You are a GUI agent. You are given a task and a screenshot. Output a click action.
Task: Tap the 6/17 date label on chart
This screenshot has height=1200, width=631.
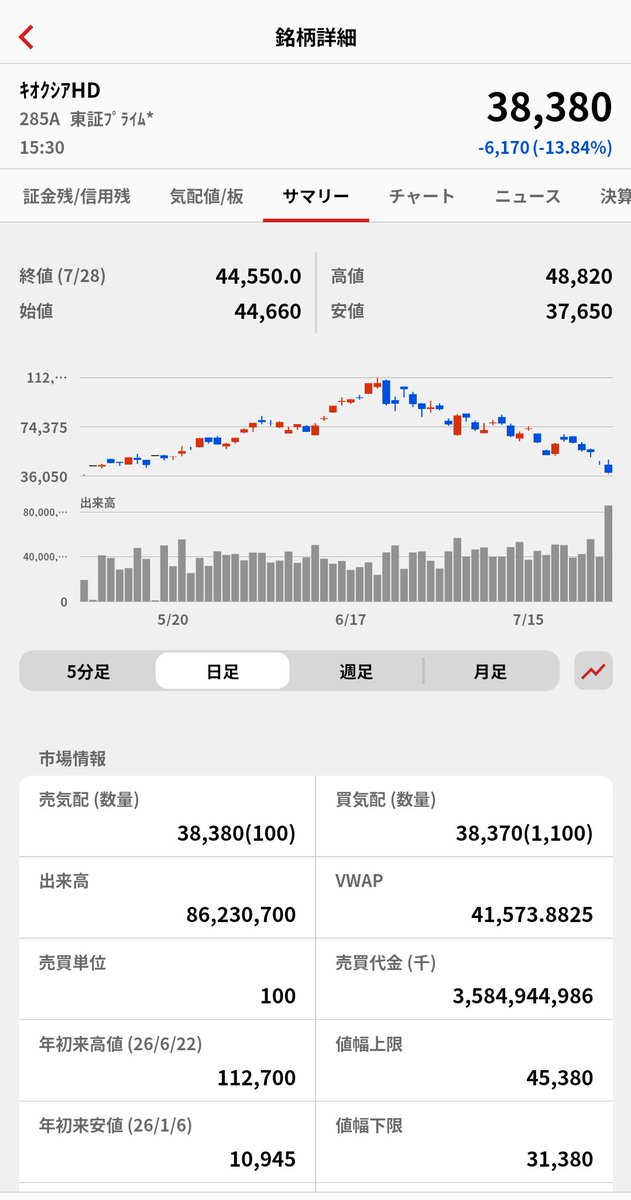[x=350, y=620]
